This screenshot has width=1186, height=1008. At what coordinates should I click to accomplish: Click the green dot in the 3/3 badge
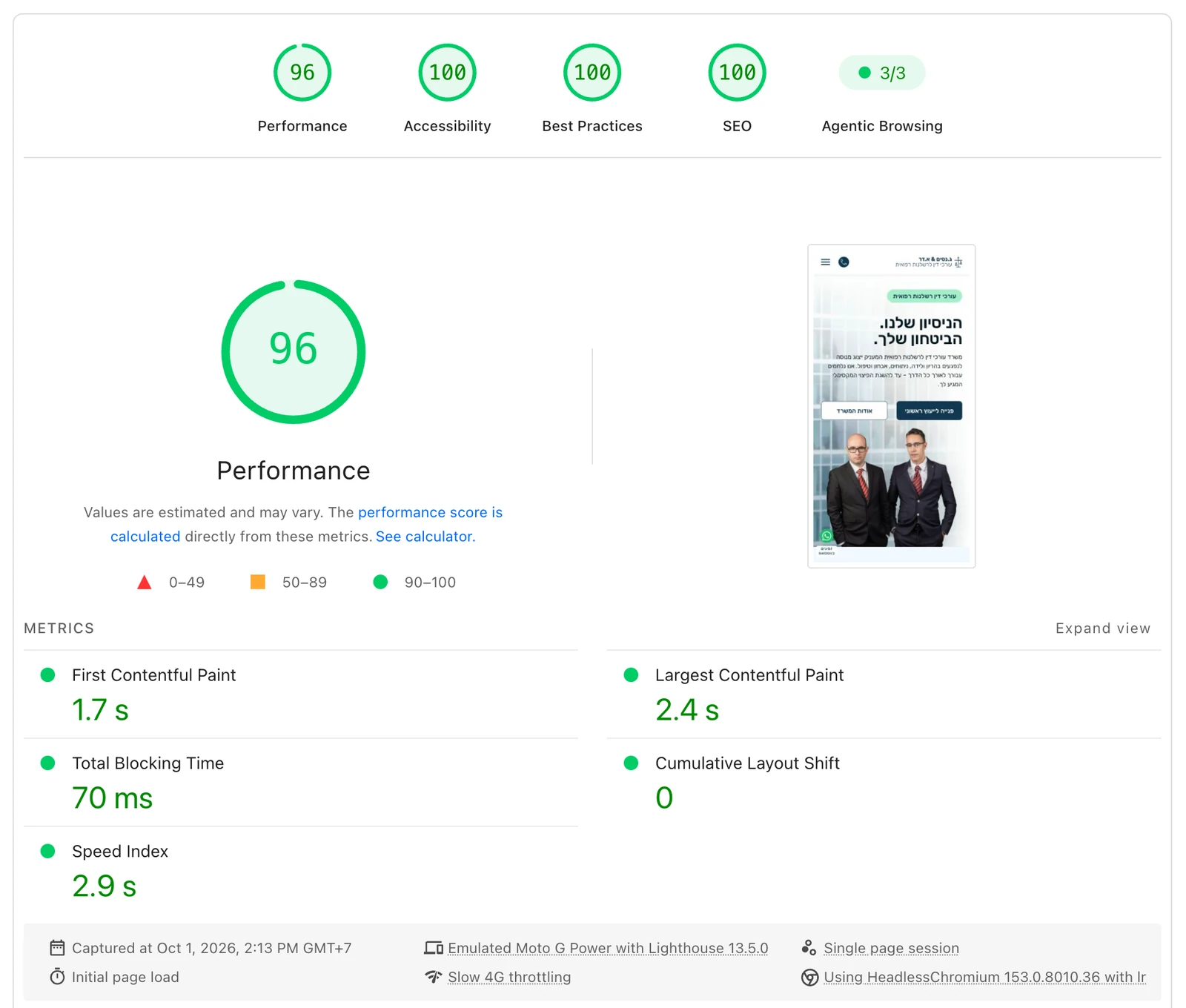pos(864,73)
